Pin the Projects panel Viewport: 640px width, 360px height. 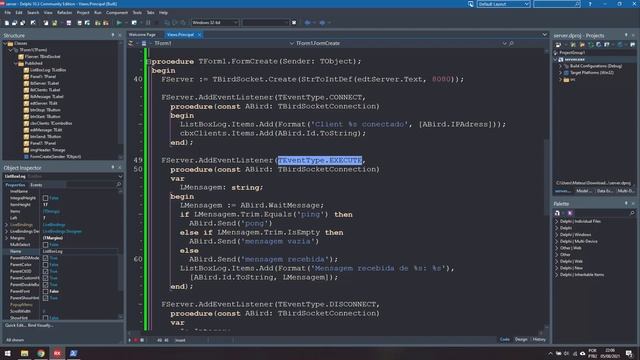626,36
